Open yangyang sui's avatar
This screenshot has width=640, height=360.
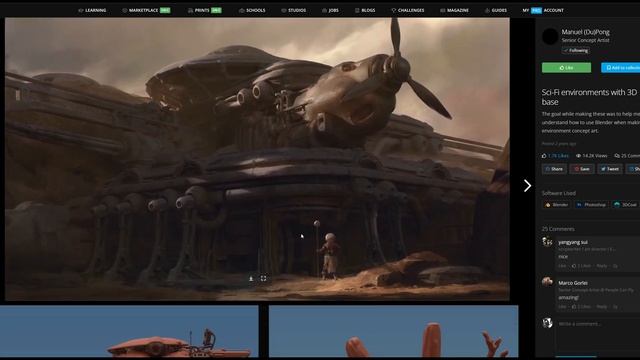point(547,242)
